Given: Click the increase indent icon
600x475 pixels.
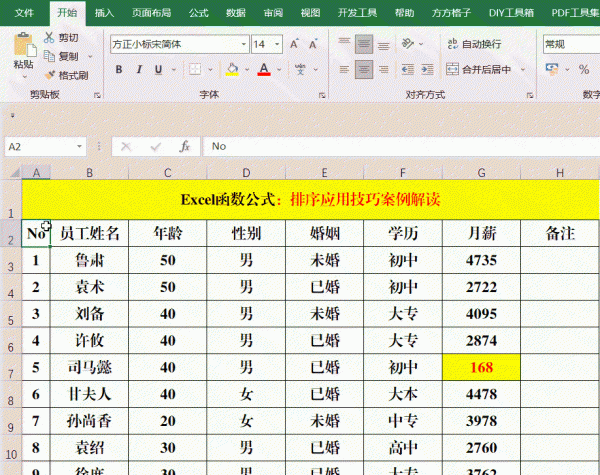Looking at the screenshot, I should pyautogui.click(x=427, y=69).
